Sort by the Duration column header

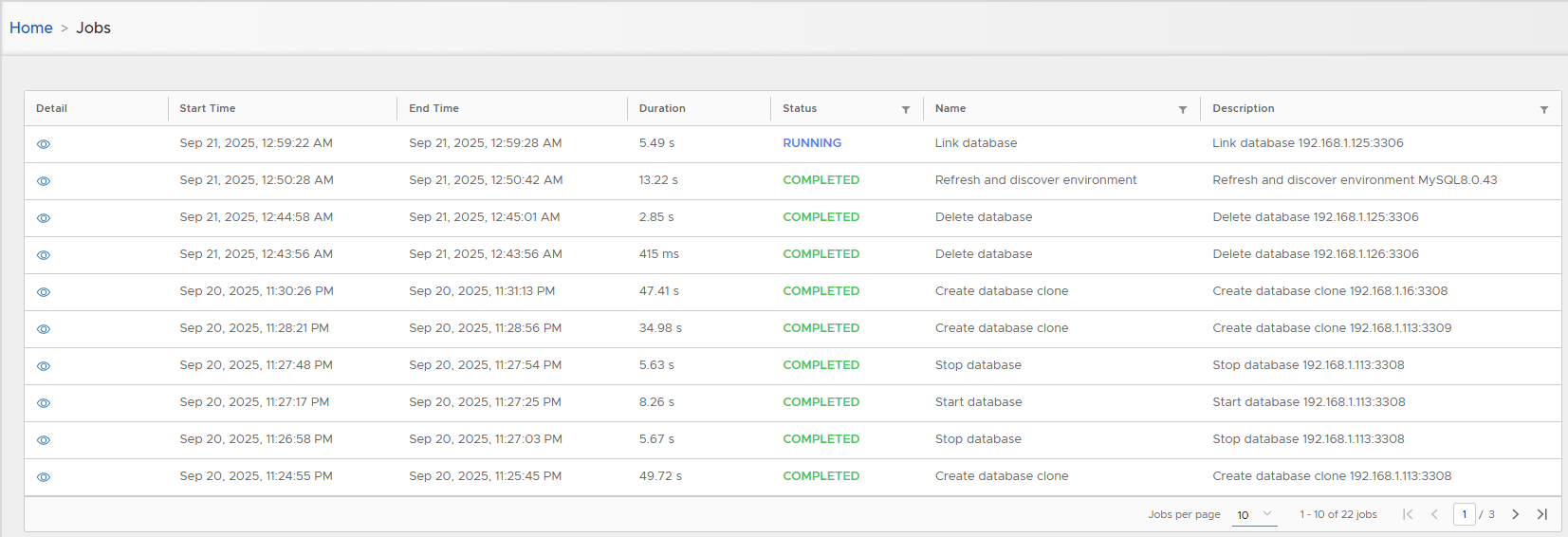662,108
